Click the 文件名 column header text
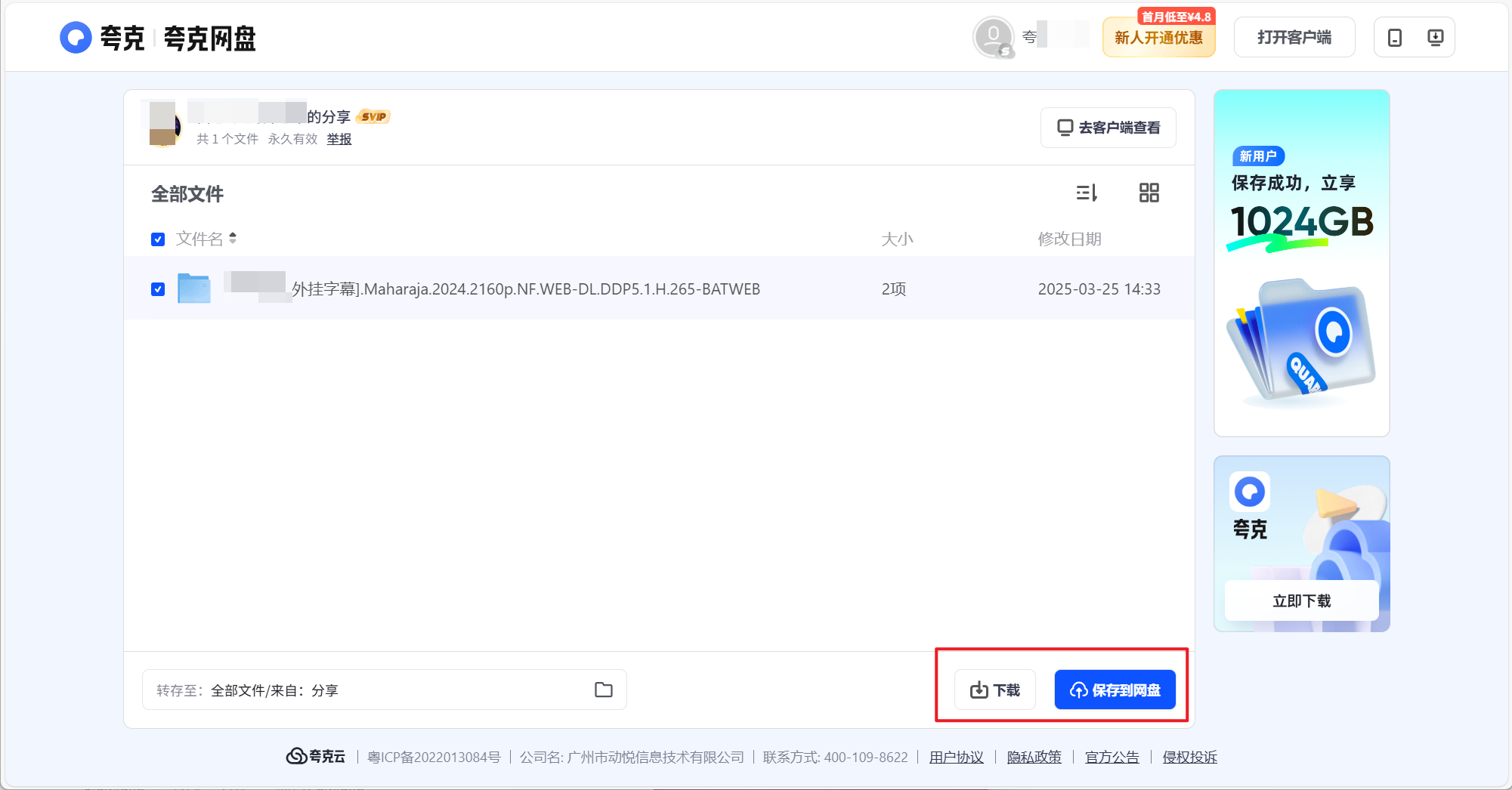The width and height of the screenshot is (1512, 790). tap(199, 239)
